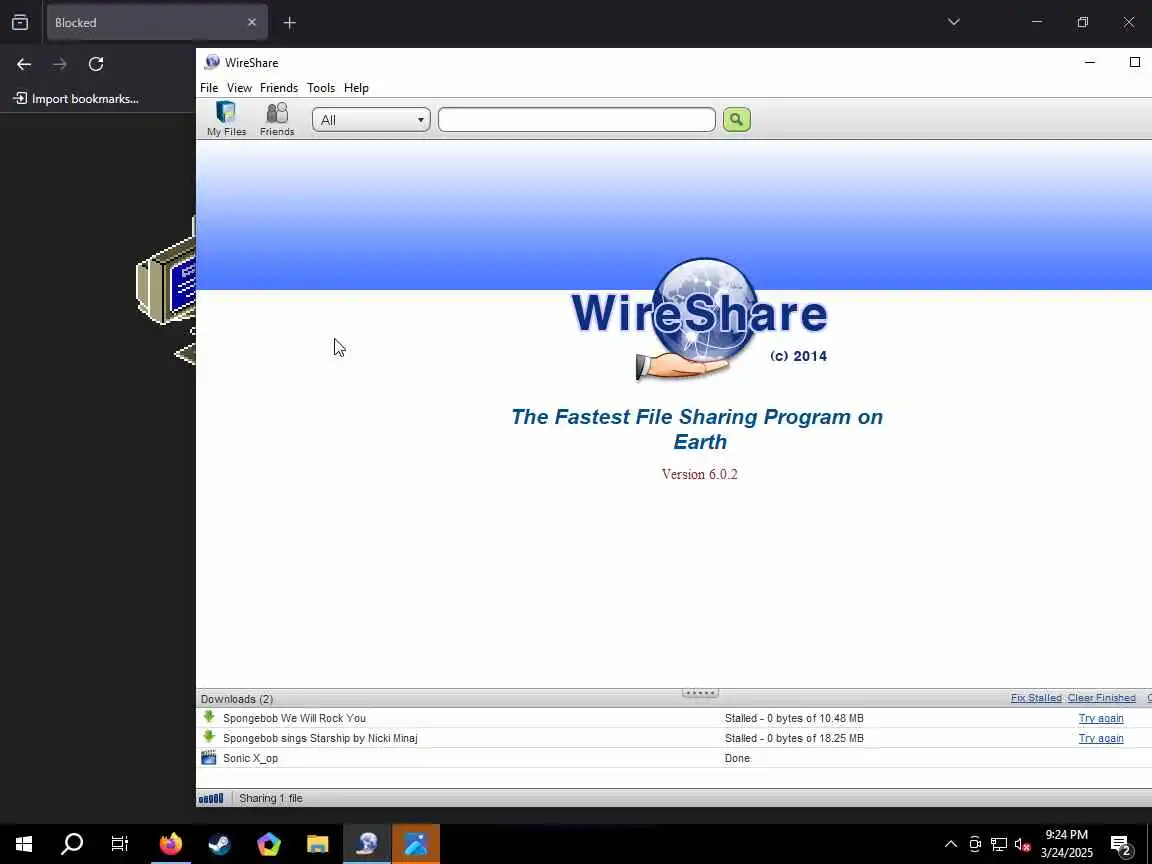Click into the WireShare search text field
This screenshot has width=1152, height=864.
tap(577, 119)
